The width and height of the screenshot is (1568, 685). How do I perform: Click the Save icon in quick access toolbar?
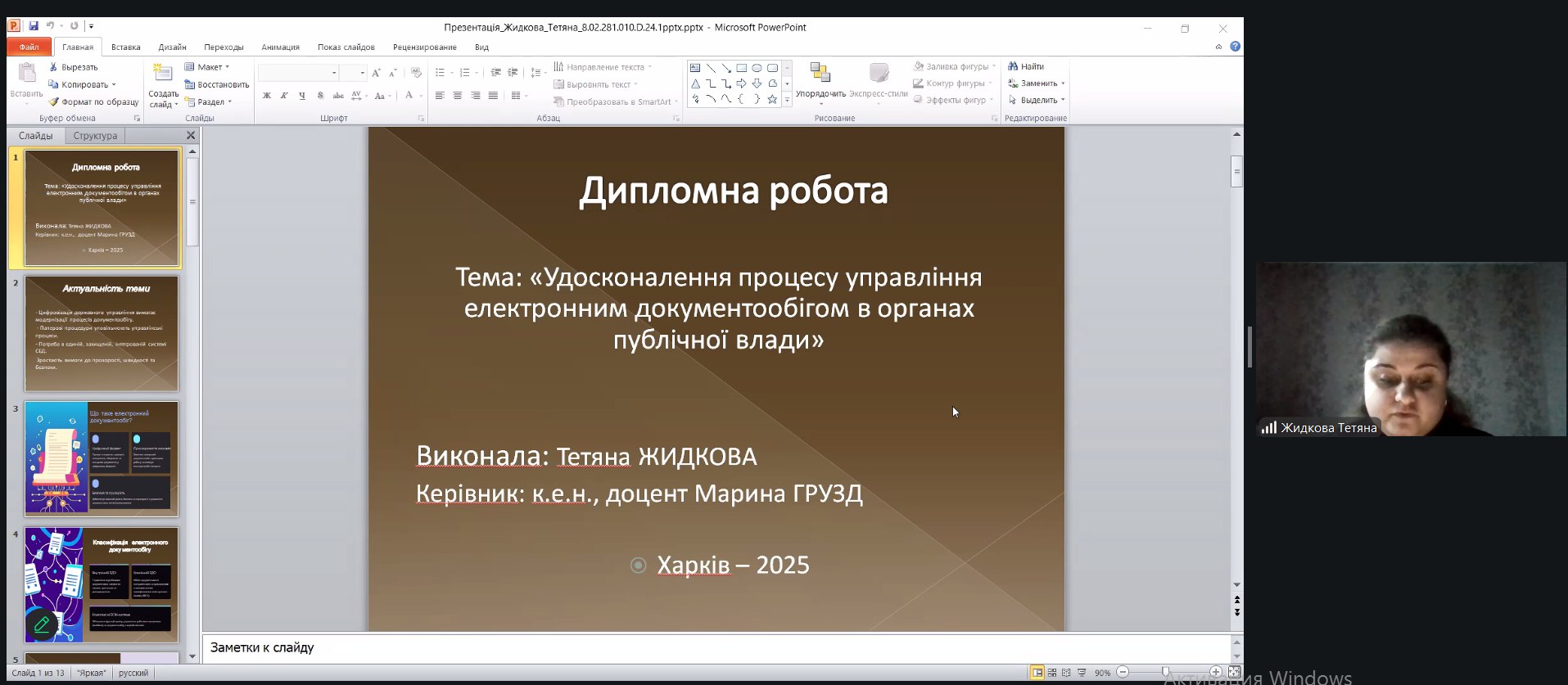pos(34,26)
